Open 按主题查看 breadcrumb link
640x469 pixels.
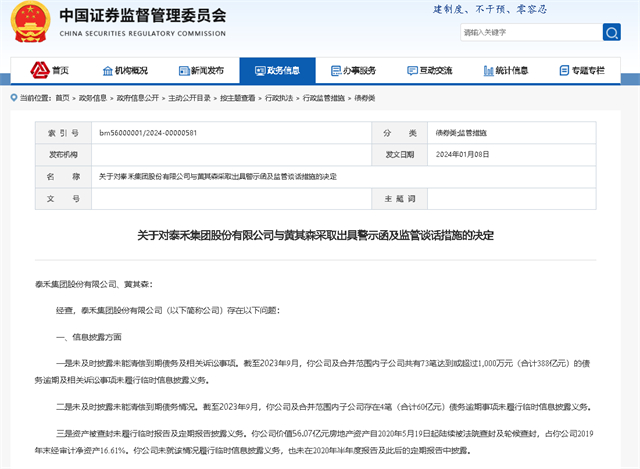(238, 98)
